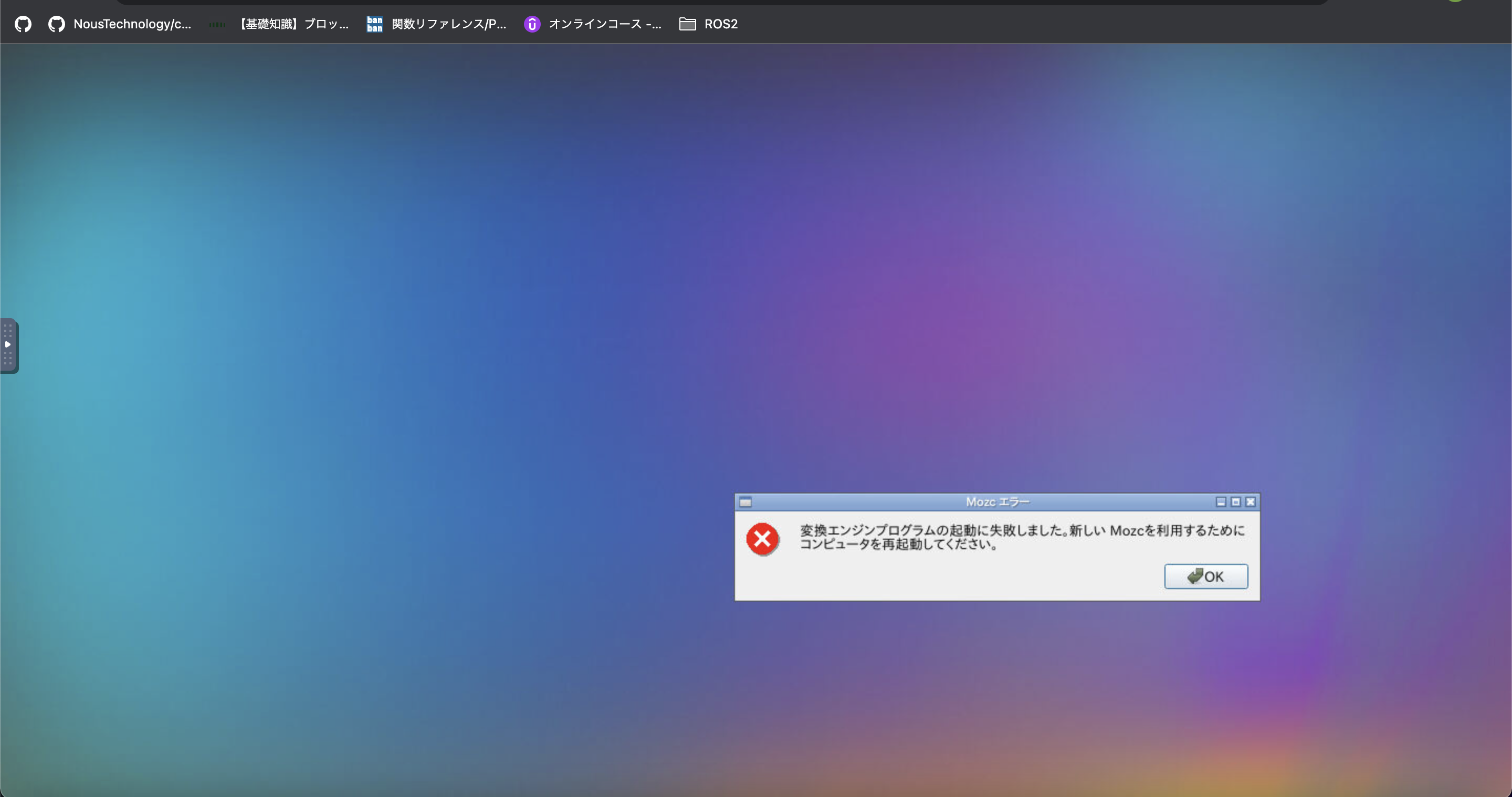Toggle maximize on the Mozc エラー dialog

point(1236,502)
